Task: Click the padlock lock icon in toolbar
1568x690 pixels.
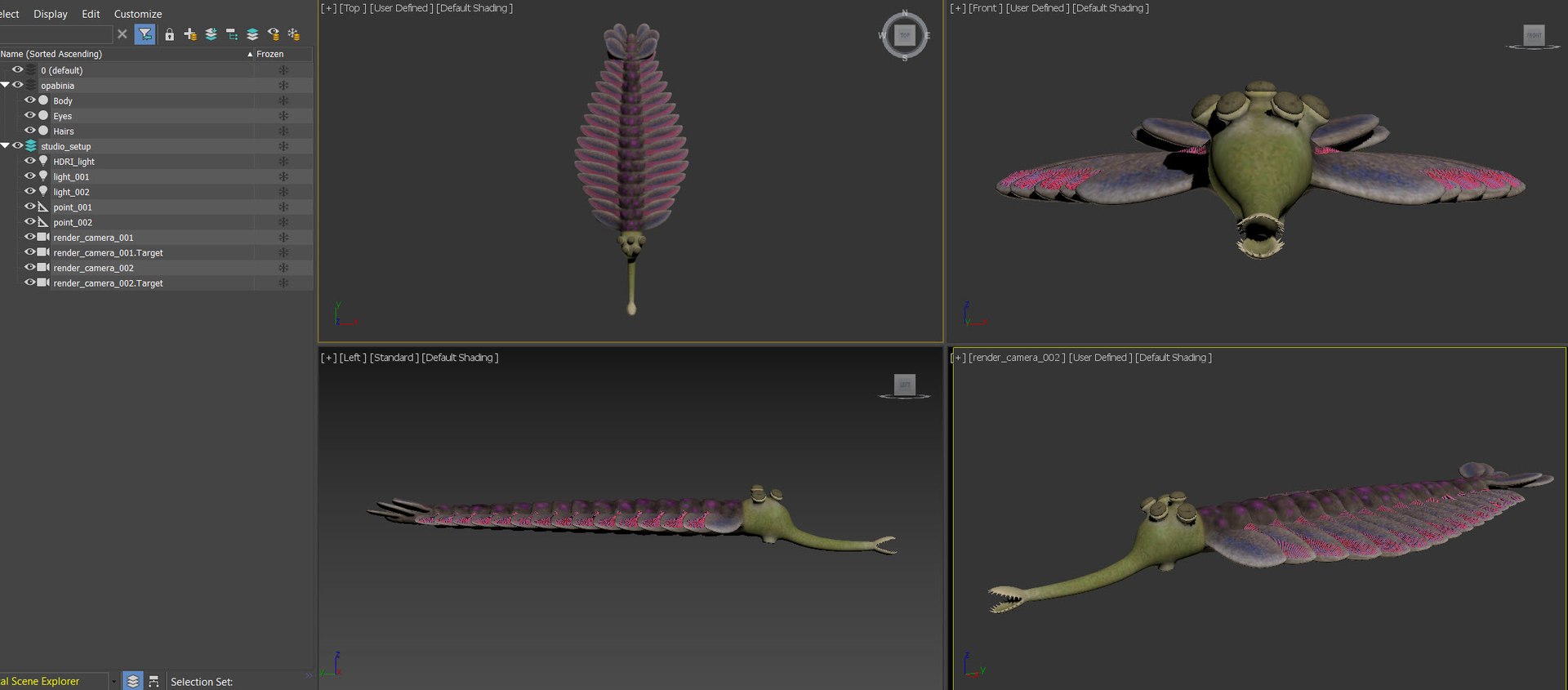Action: click(169, 34)
